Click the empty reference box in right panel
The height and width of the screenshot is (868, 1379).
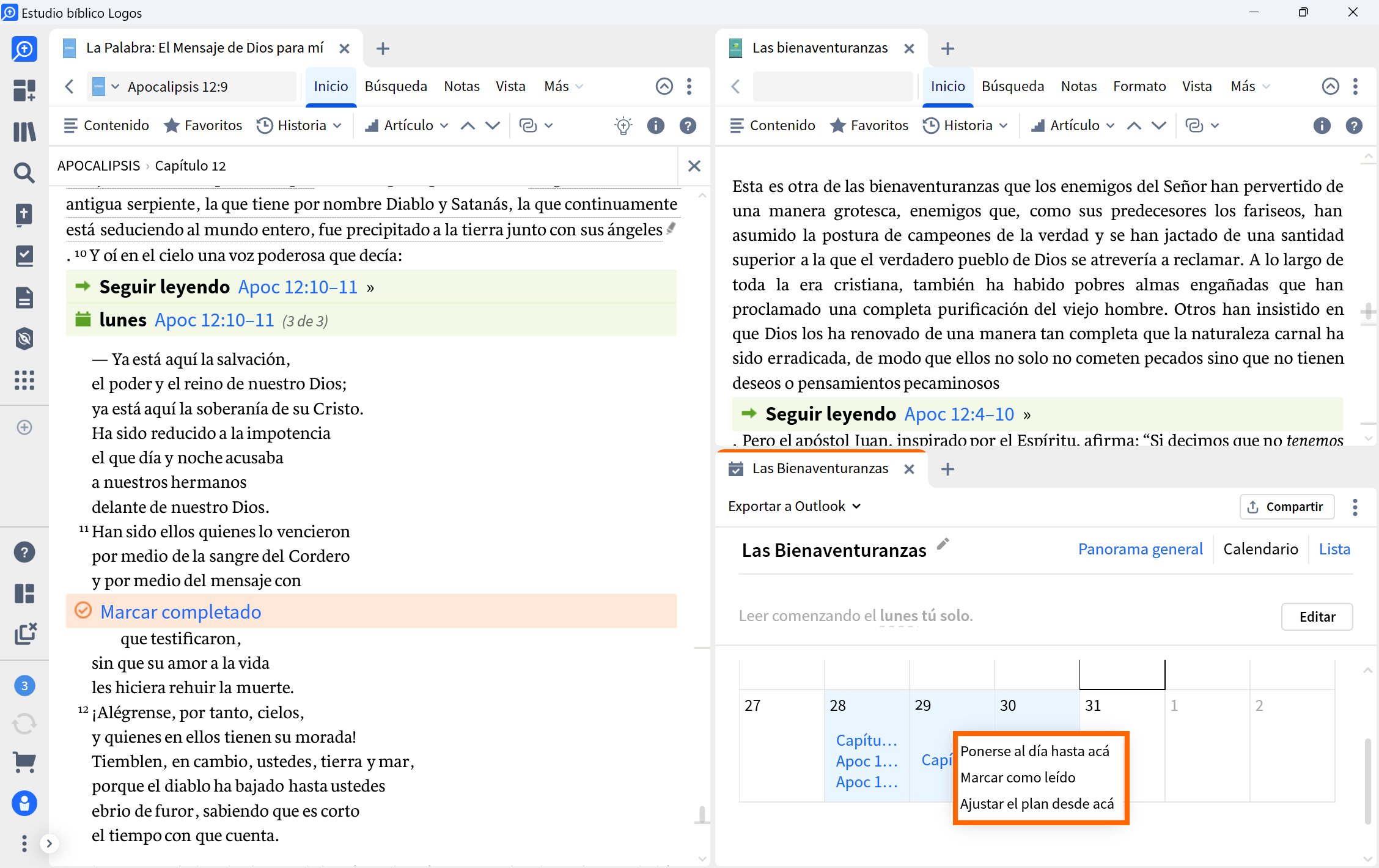tap(832, 86)
